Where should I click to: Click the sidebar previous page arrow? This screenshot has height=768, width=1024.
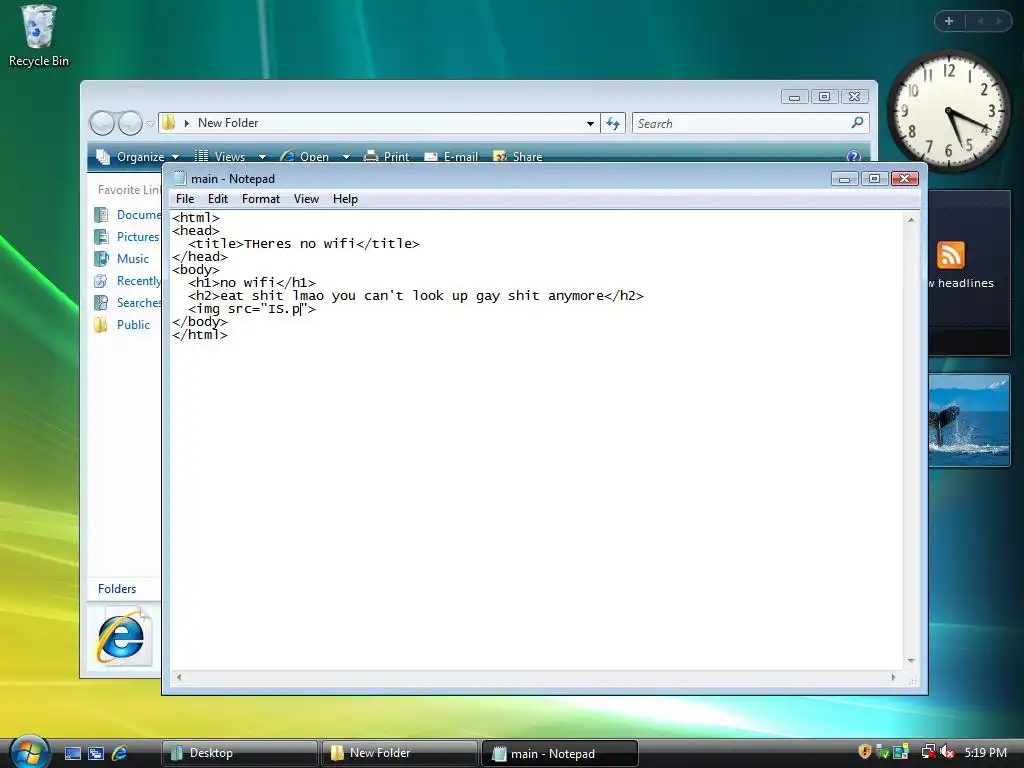[980, 21]
